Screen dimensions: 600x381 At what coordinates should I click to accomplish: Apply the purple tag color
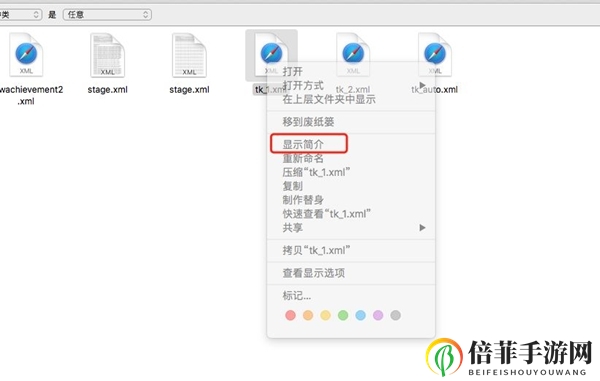[378, 315]
